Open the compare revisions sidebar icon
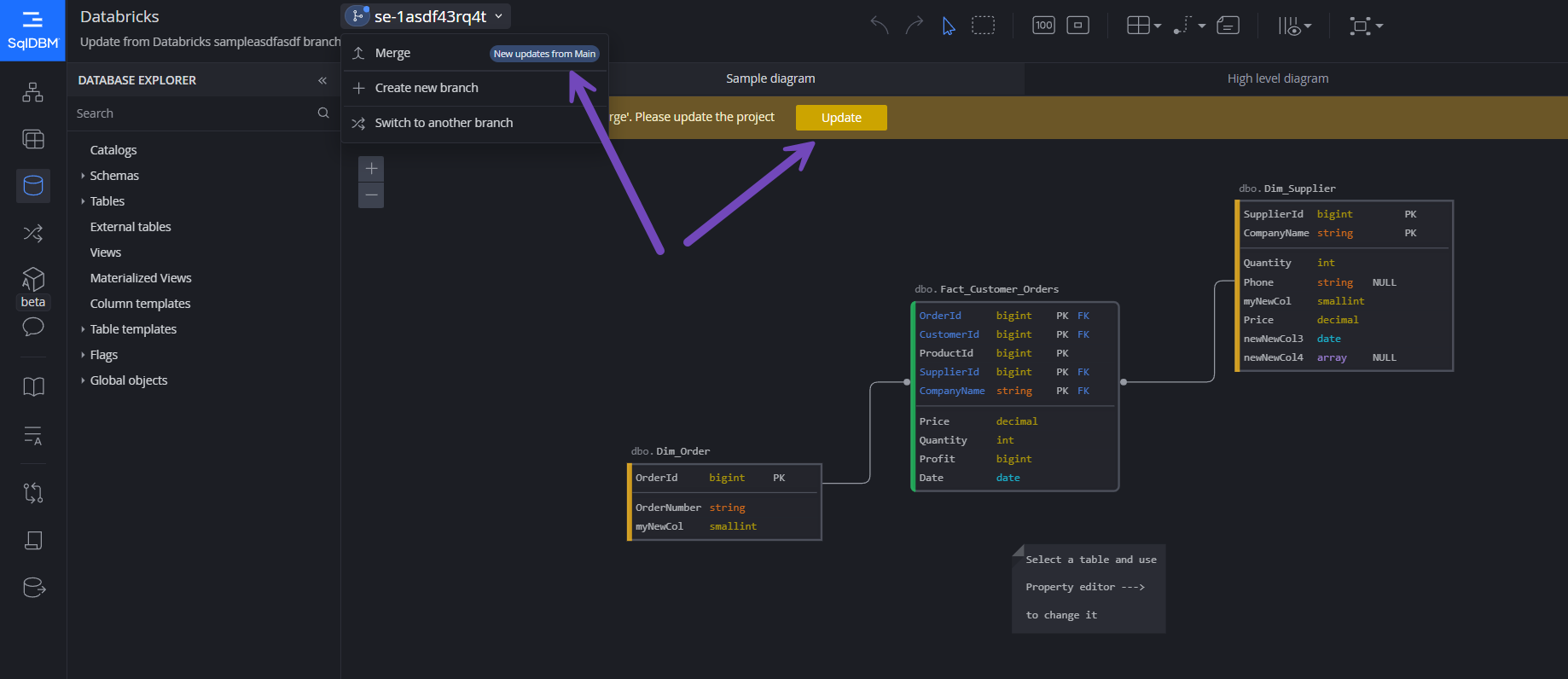1568x679 pixels. pyautogui.click(x=33, y=492)
